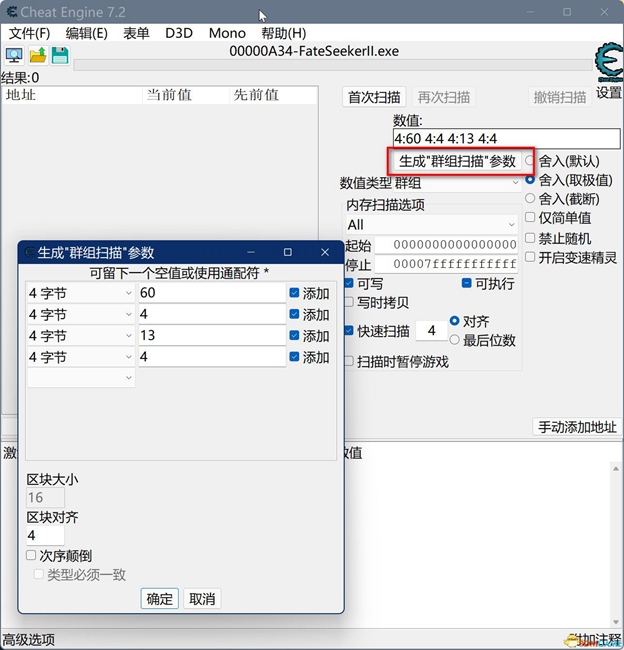The image size is (624, 650).
Task: Click the 生成"群组扫描"参数 button
Action: pyautogui.click(x=458, y=161)
